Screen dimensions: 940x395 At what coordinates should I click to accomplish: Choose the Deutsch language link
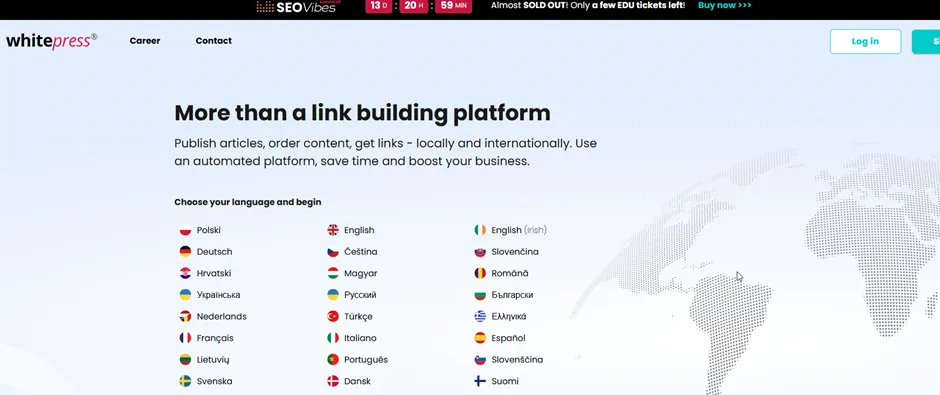pyautogui.click(x=214, y=252)
